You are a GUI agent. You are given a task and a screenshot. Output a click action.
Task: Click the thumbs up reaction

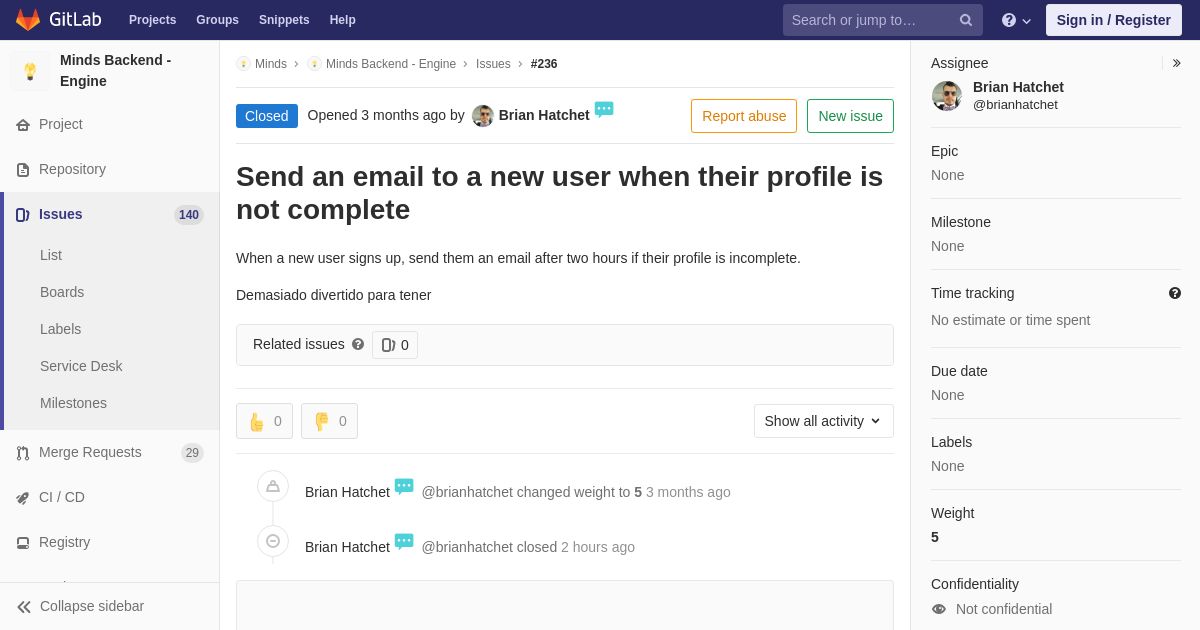pyautogui.click(x=264, y=421)
